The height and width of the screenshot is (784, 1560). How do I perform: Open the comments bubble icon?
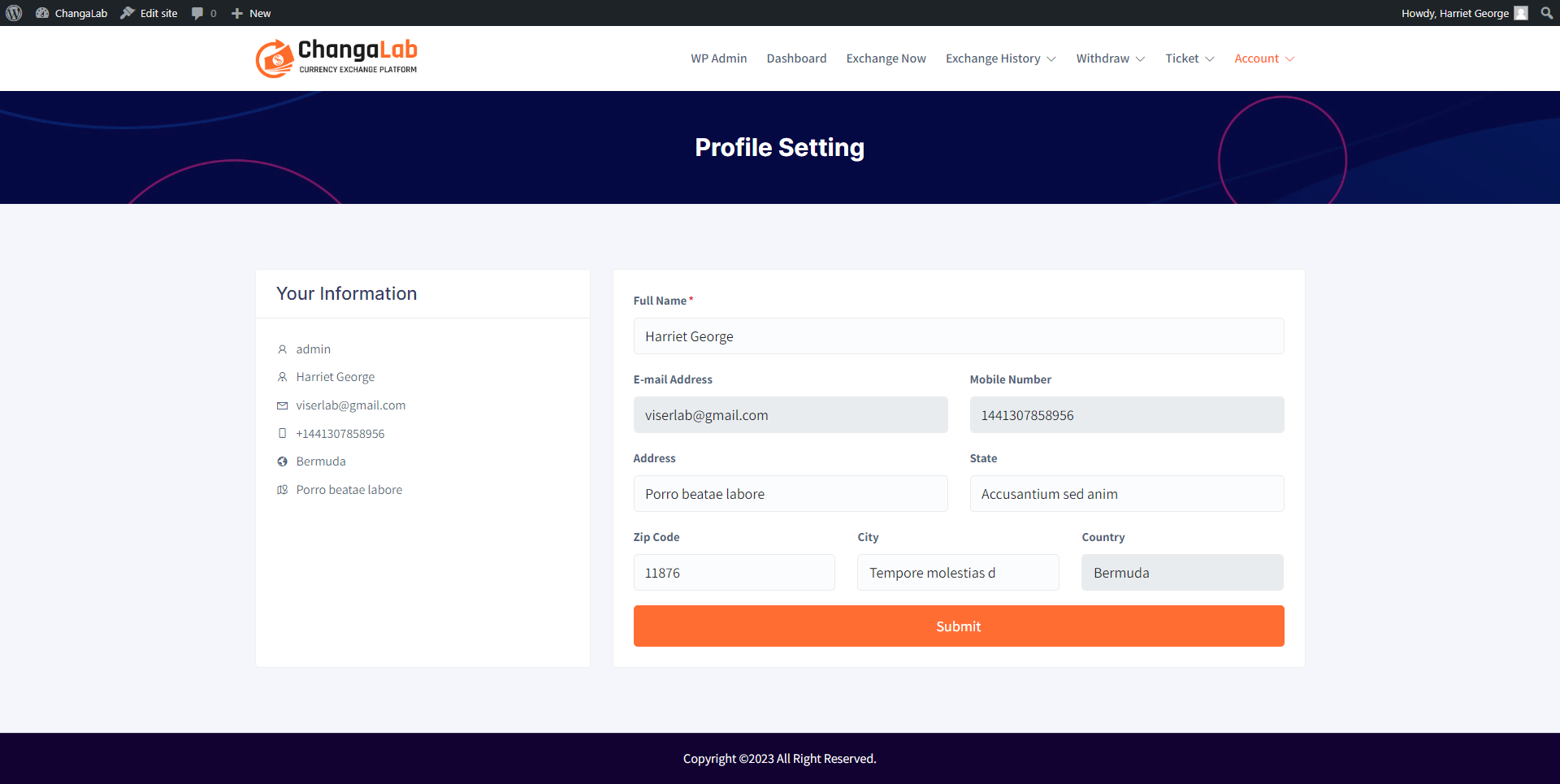coord(197,13)
